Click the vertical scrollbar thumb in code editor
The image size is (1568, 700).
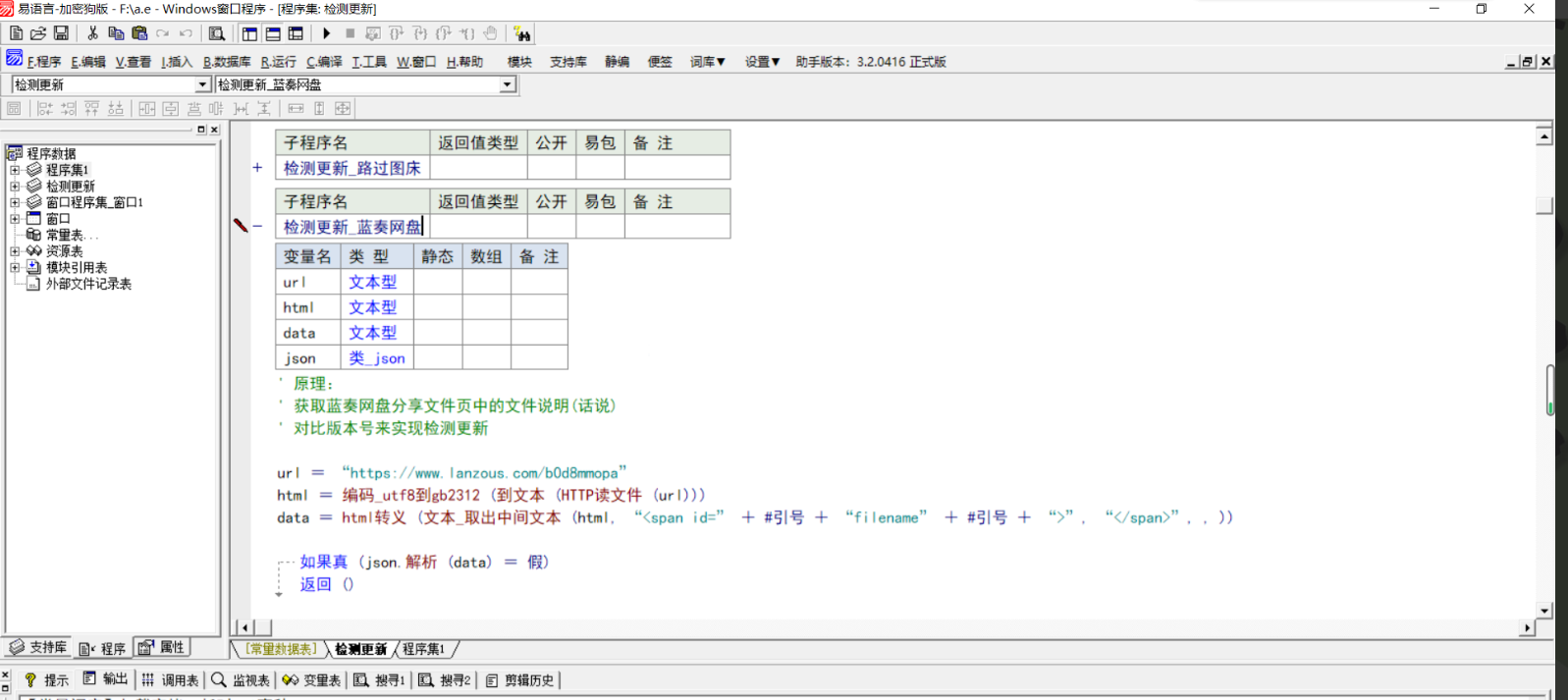tap(1543, 205)
